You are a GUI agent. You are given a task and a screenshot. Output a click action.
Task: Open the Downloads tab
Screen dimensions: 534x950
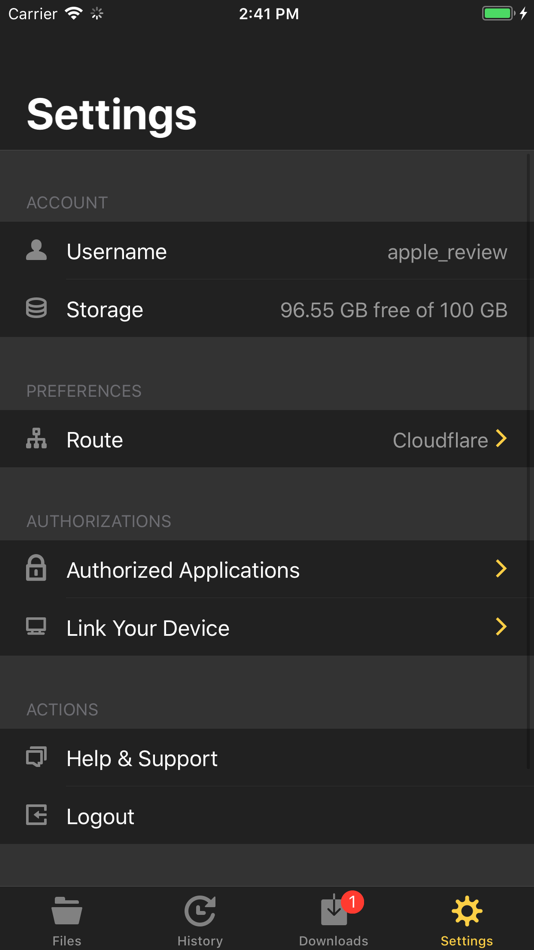click(333, 920)
